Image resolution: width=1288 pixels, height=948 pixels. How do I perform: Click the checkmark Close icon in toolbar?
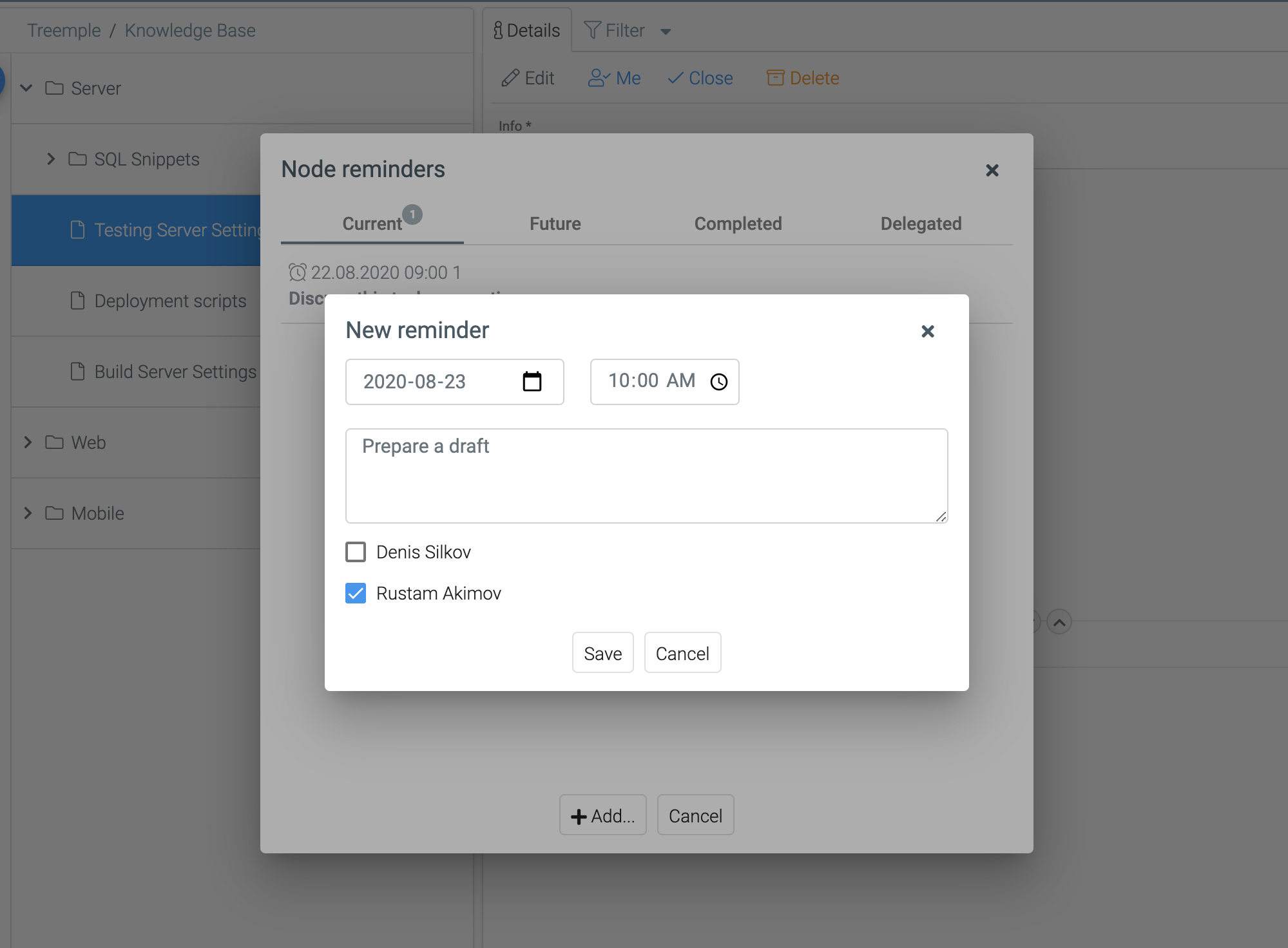675,78
